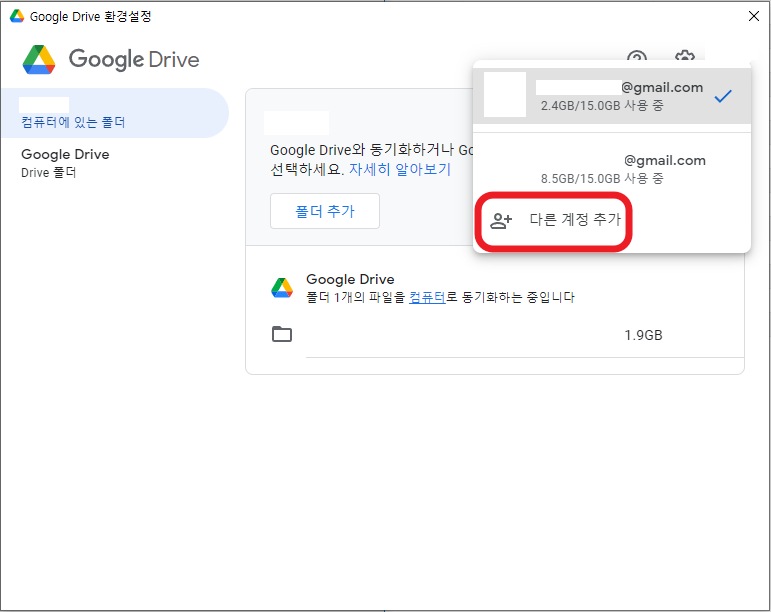Click the title bar Drive icon

coord(17,16)
